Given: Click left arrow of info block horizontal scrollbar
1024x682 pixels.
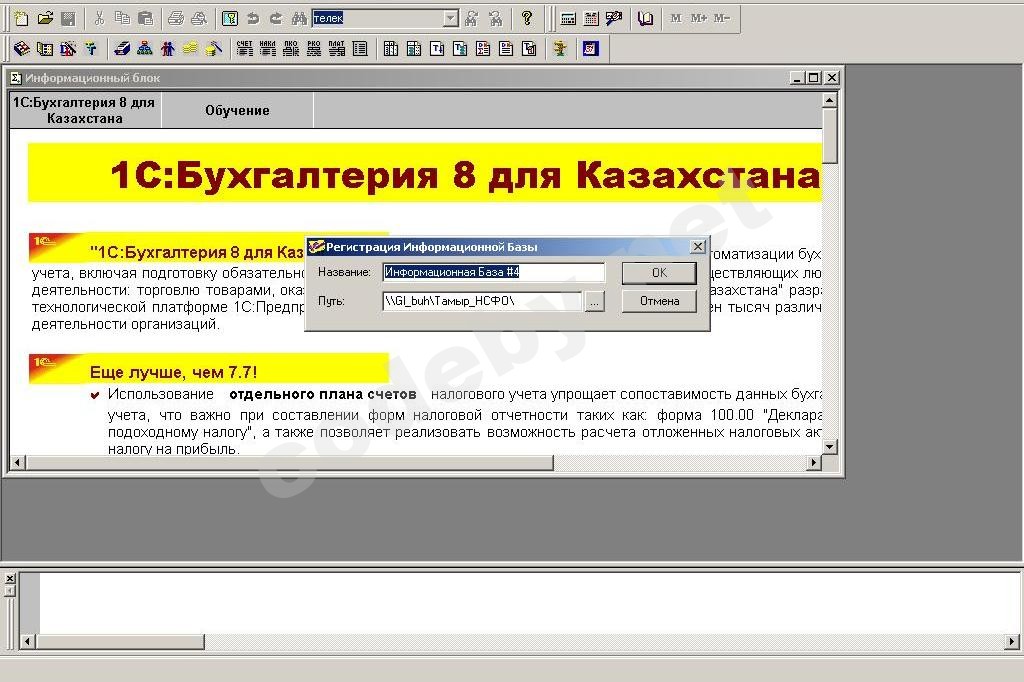Looking at the screenshot, I should [18, 463].
